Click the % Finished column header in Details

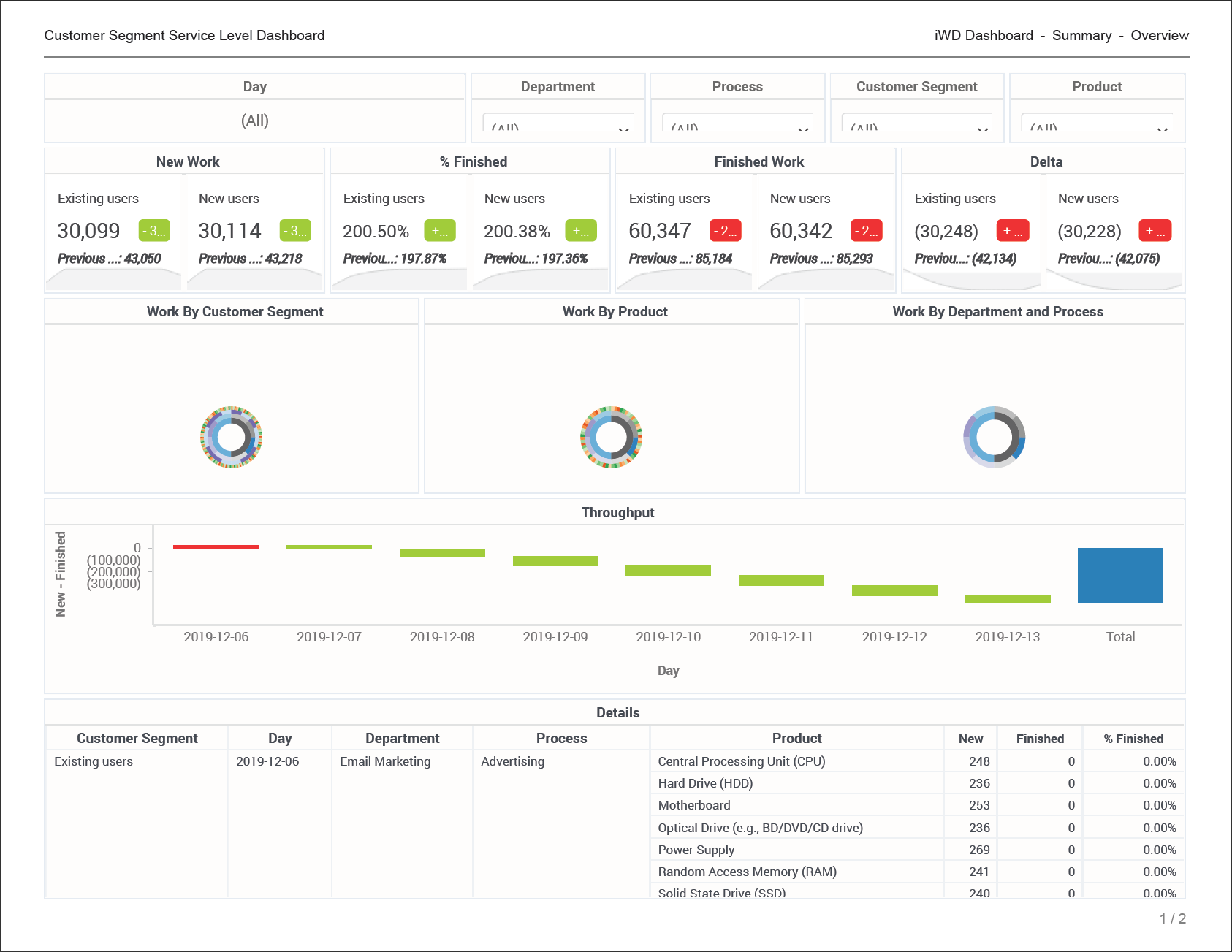pyautogui.click(x=1133, y=738)
